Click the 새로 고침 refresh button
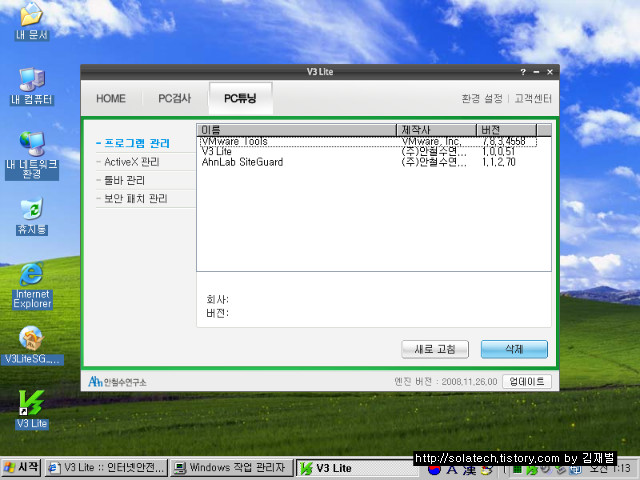Image resolution: width=640 pixels, height=480 pixels. click(435, 349)
